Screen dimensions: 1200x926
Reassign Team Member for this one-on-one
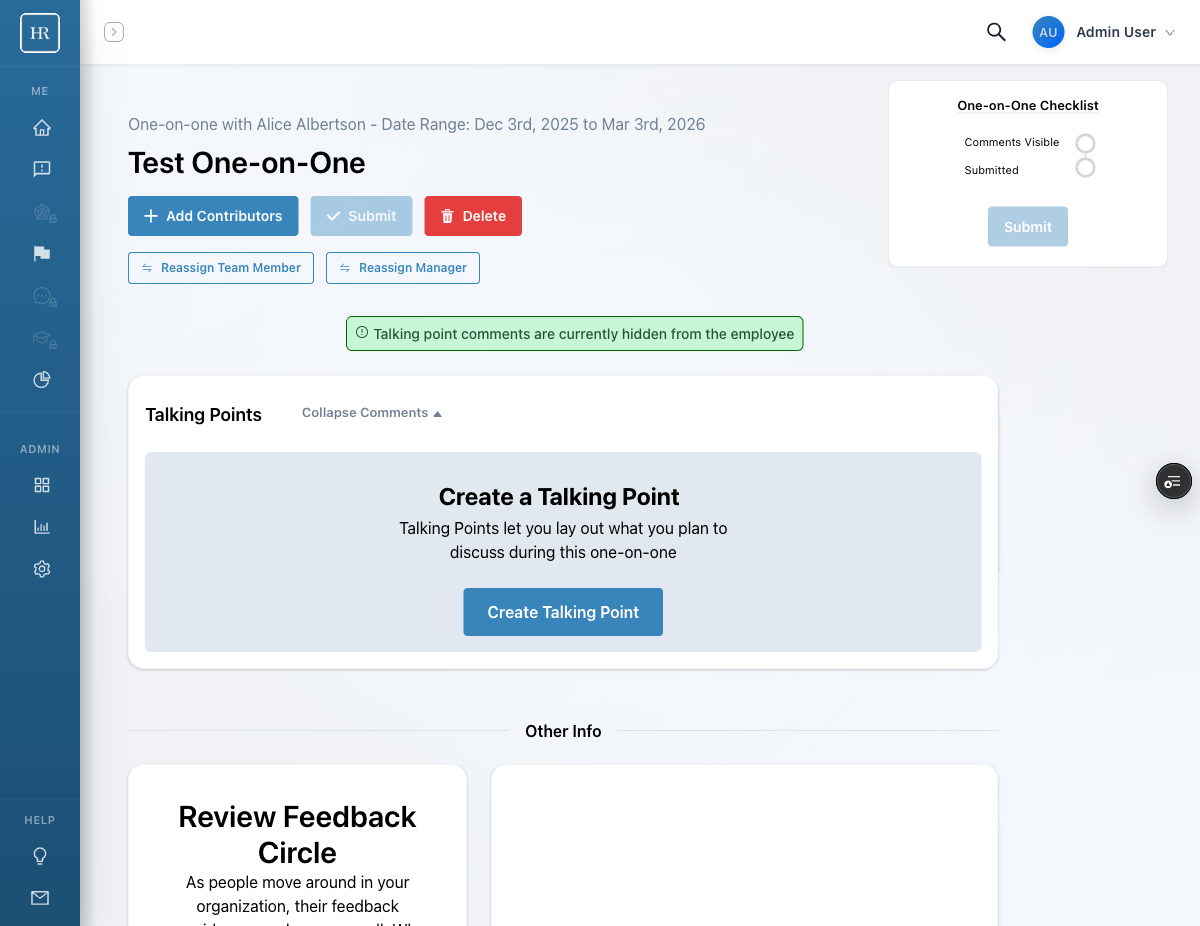coord(220,267)
